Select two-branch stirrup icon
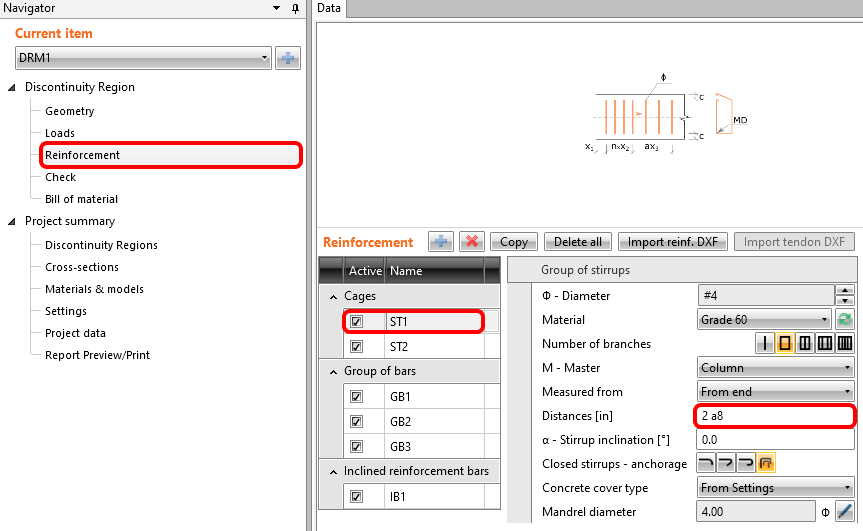 (785, 343)
